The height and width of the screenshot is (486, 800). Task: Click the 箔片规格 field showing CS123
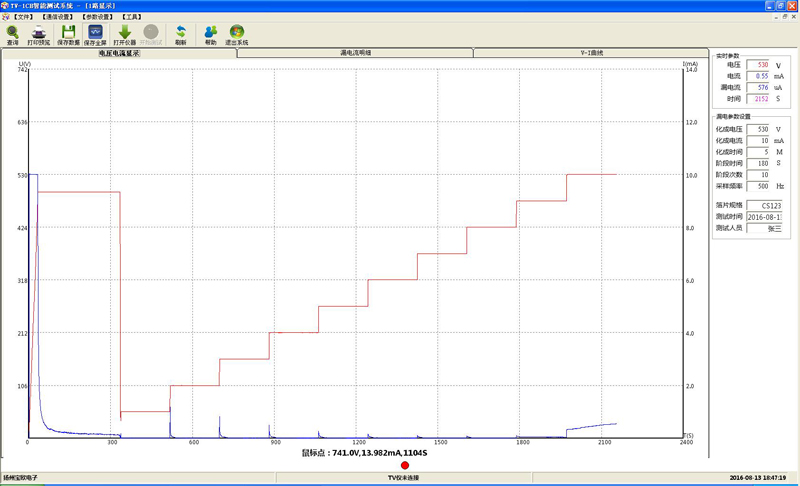click(765, 205)
